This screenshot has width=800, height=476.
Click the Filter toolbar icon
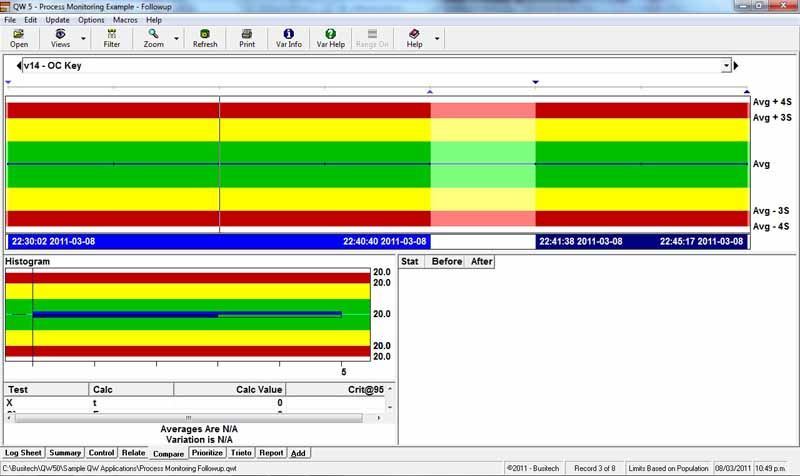pyautogui.click(x=112, y=34)
